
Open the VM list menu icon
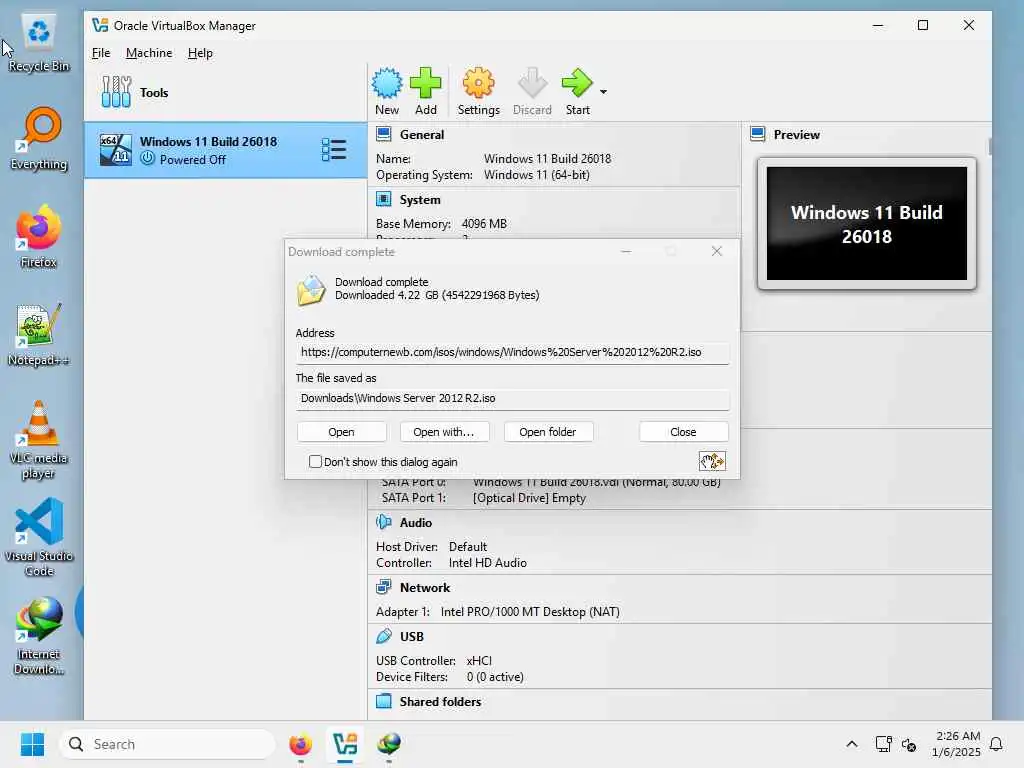pos(334,150)
